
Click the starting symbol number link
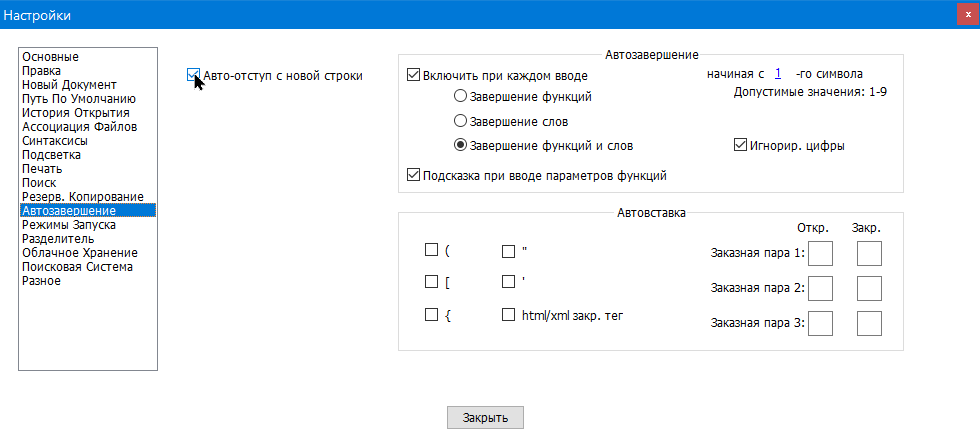tap(778, 74)
